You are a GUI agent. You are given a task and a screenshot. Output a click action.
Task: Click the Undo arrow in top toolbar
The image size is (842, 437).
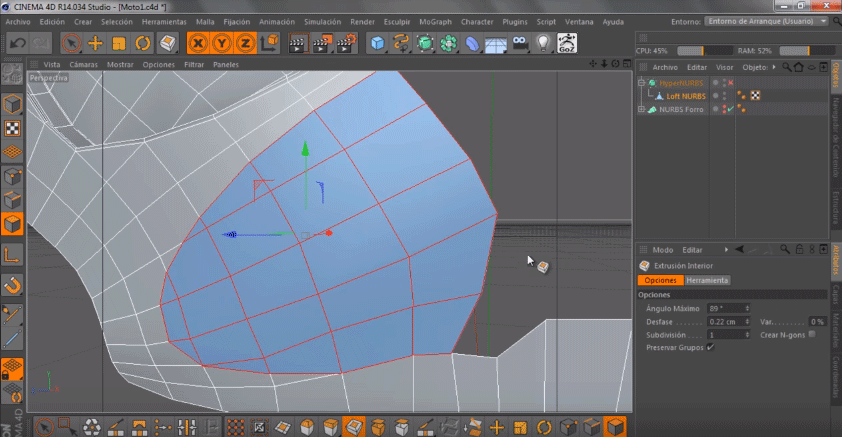pos(17,42)
